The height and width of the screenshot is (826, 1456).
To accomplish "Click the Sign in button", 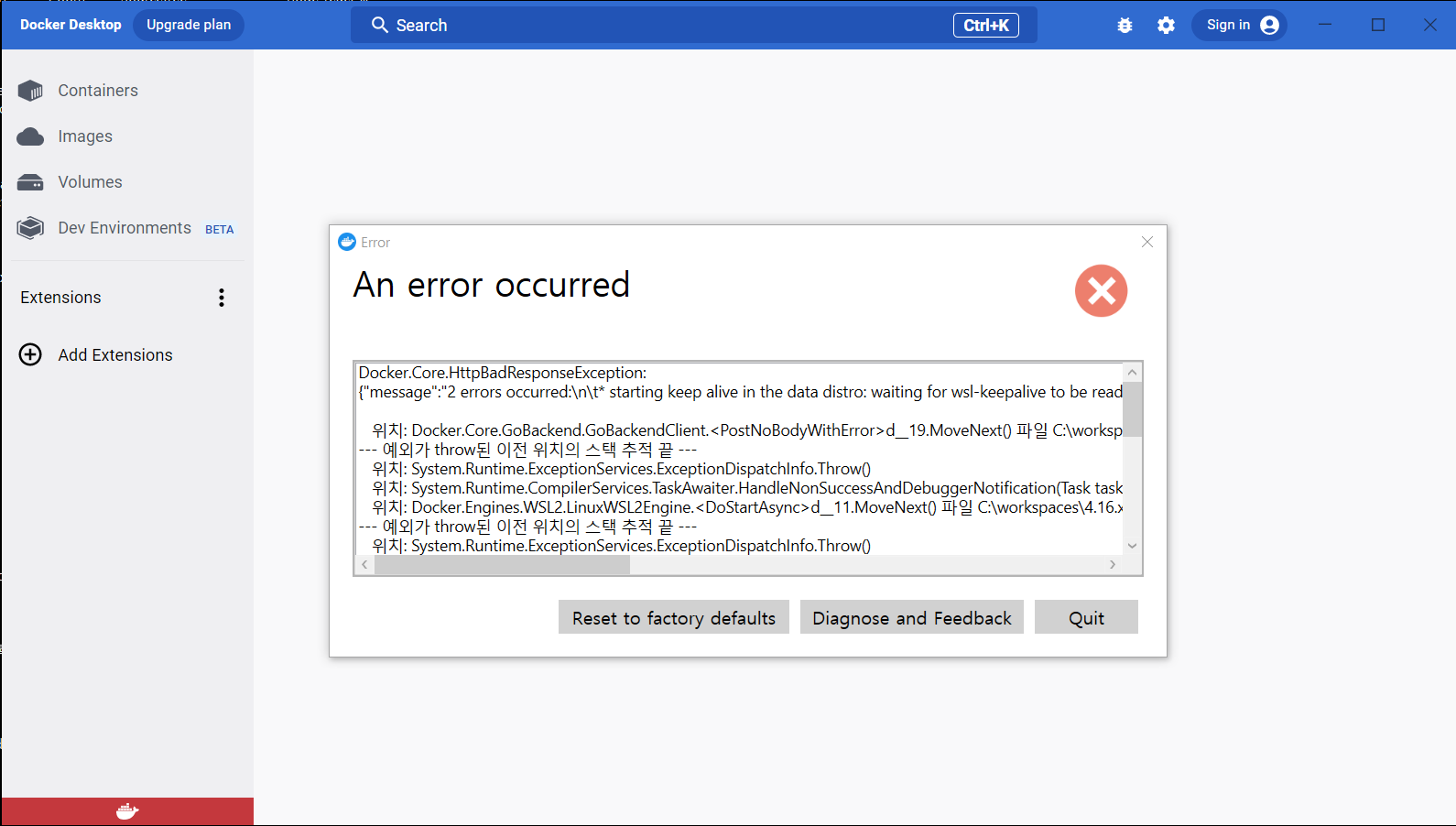I will point(1239,25).
